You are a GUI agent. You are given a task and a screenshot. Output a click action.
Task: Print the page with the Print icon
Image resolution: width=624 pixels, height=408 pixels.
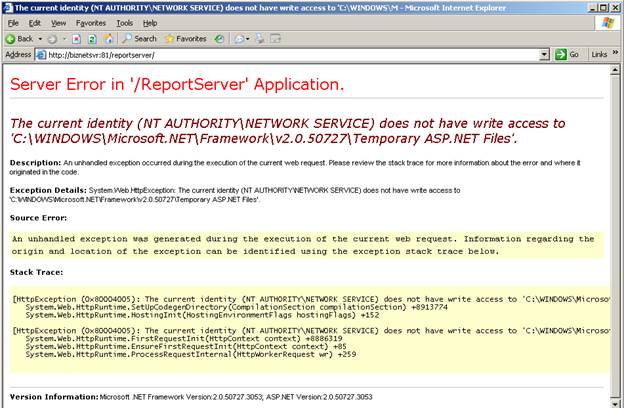pos(259,39)
